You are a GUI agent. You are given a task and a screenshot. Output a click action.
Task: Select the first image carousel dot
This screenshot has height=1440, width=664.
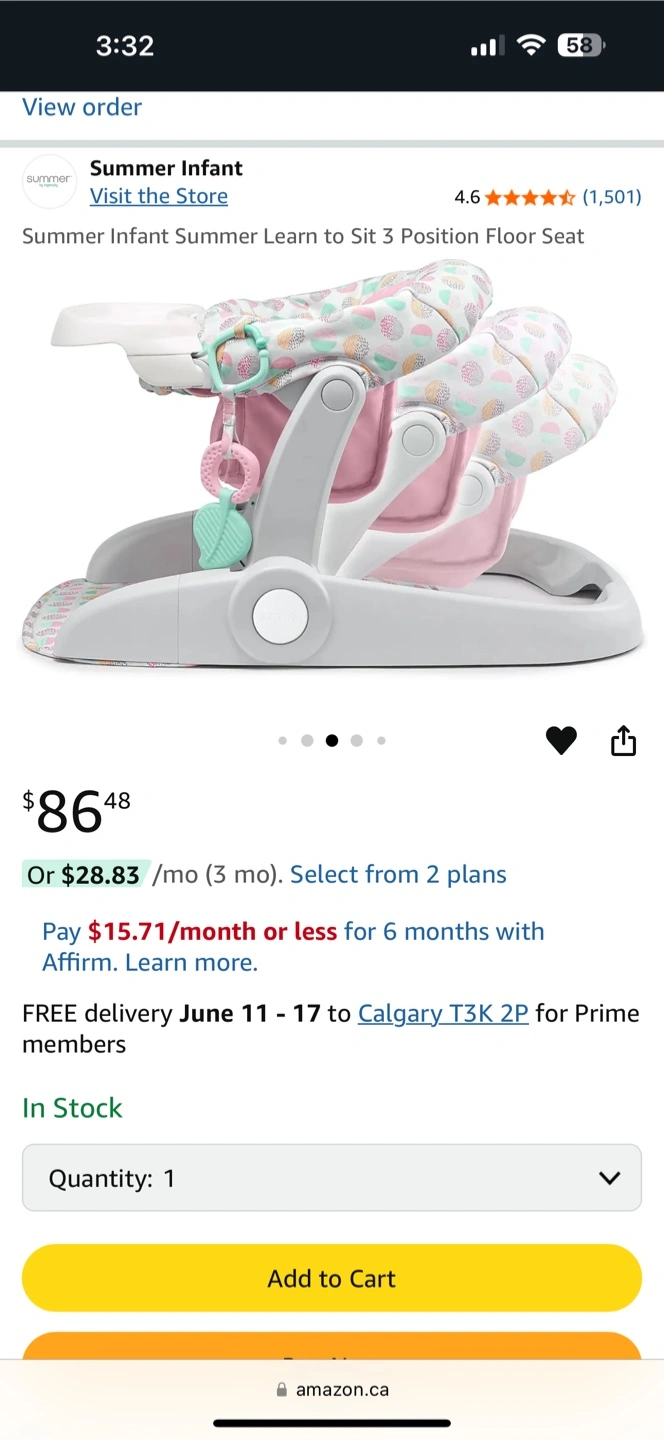pyautogui.click(x=283, y=741)
